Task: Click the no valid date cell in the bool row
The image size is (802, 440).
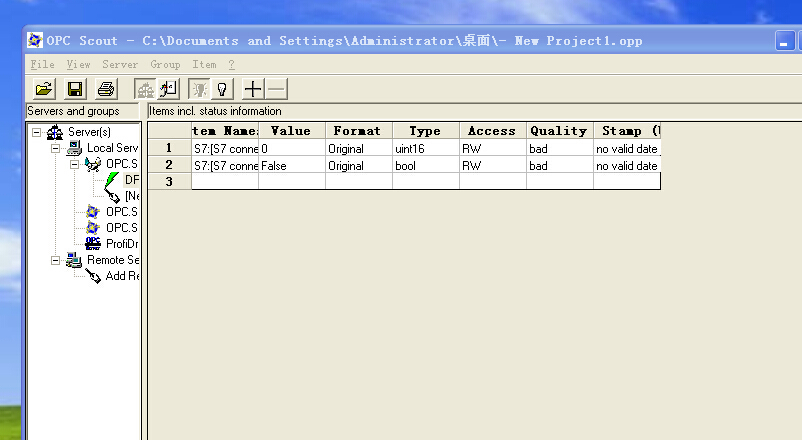Action: coord(627,165)
